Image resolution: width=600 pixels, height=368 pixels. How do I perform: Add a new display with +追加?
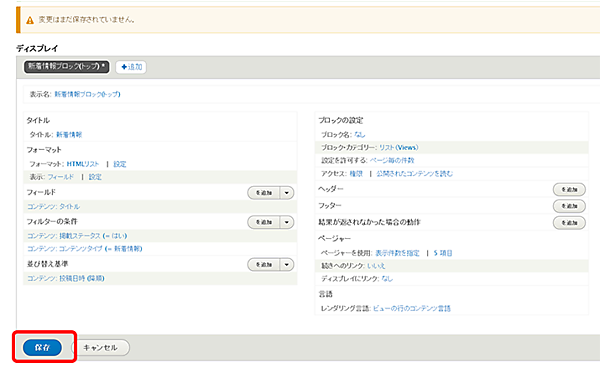click(131, 67)
